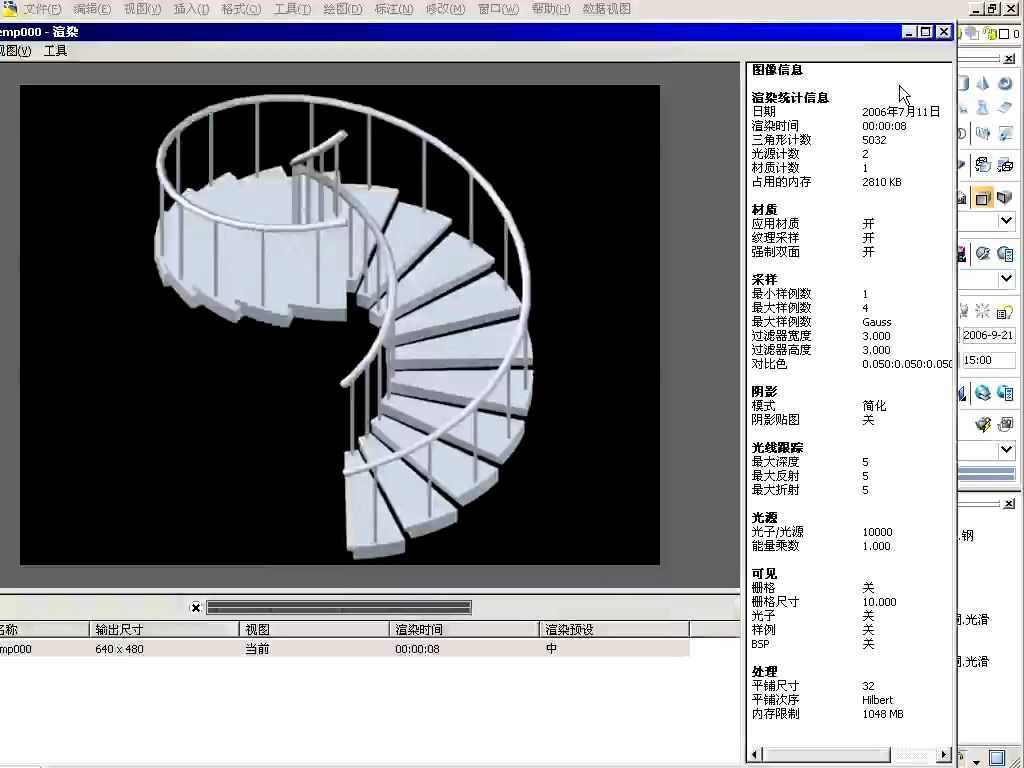Open the 格式(O) menu
Screen dimensions: 1024x768
click(x=241, y=9)
